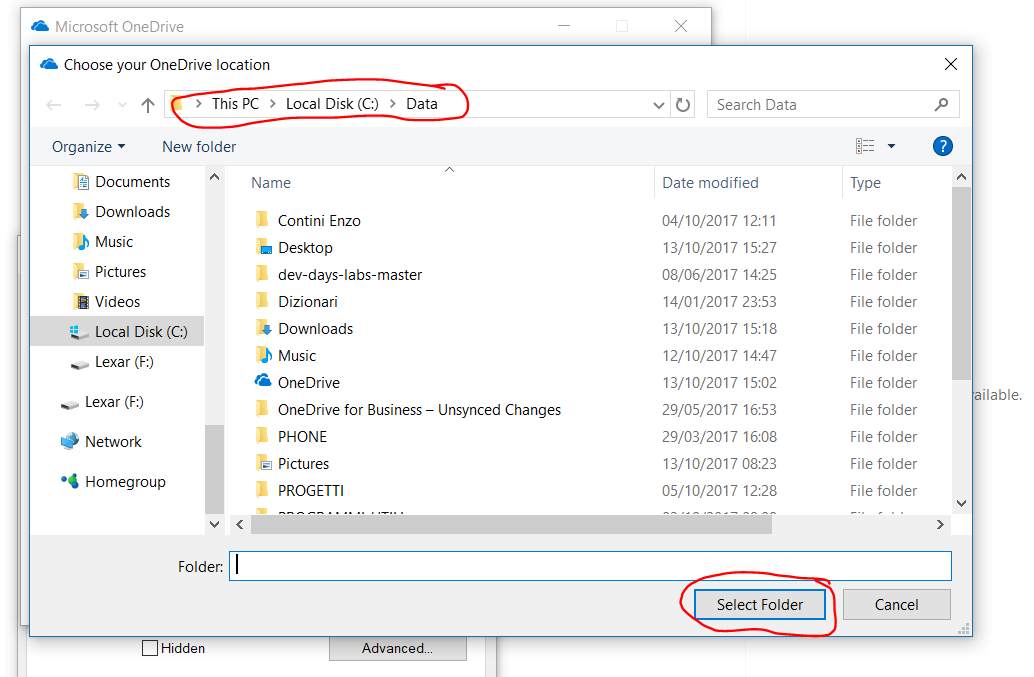Click into the Folder name input field

[x=590, y=566]
